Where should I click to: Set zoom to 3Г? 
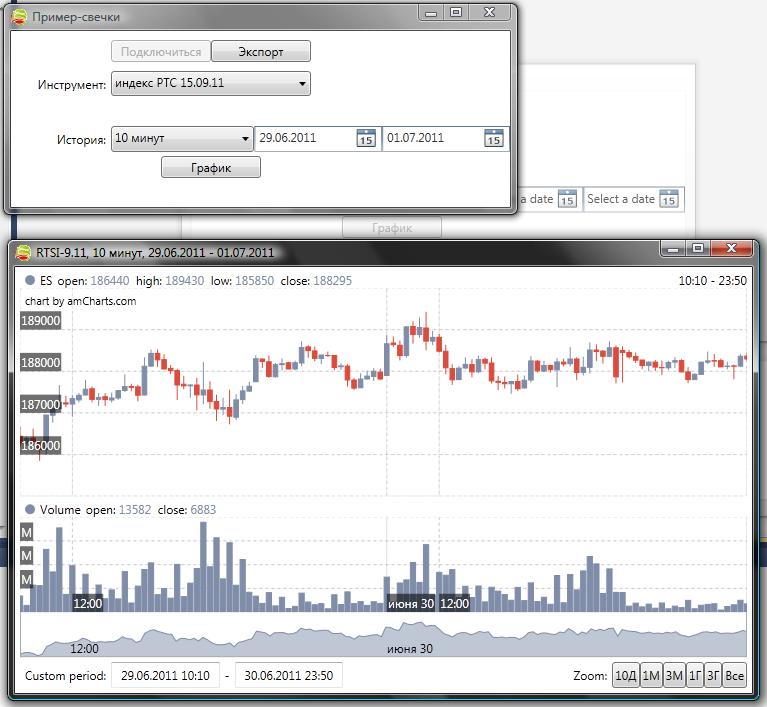click(713, 676)
